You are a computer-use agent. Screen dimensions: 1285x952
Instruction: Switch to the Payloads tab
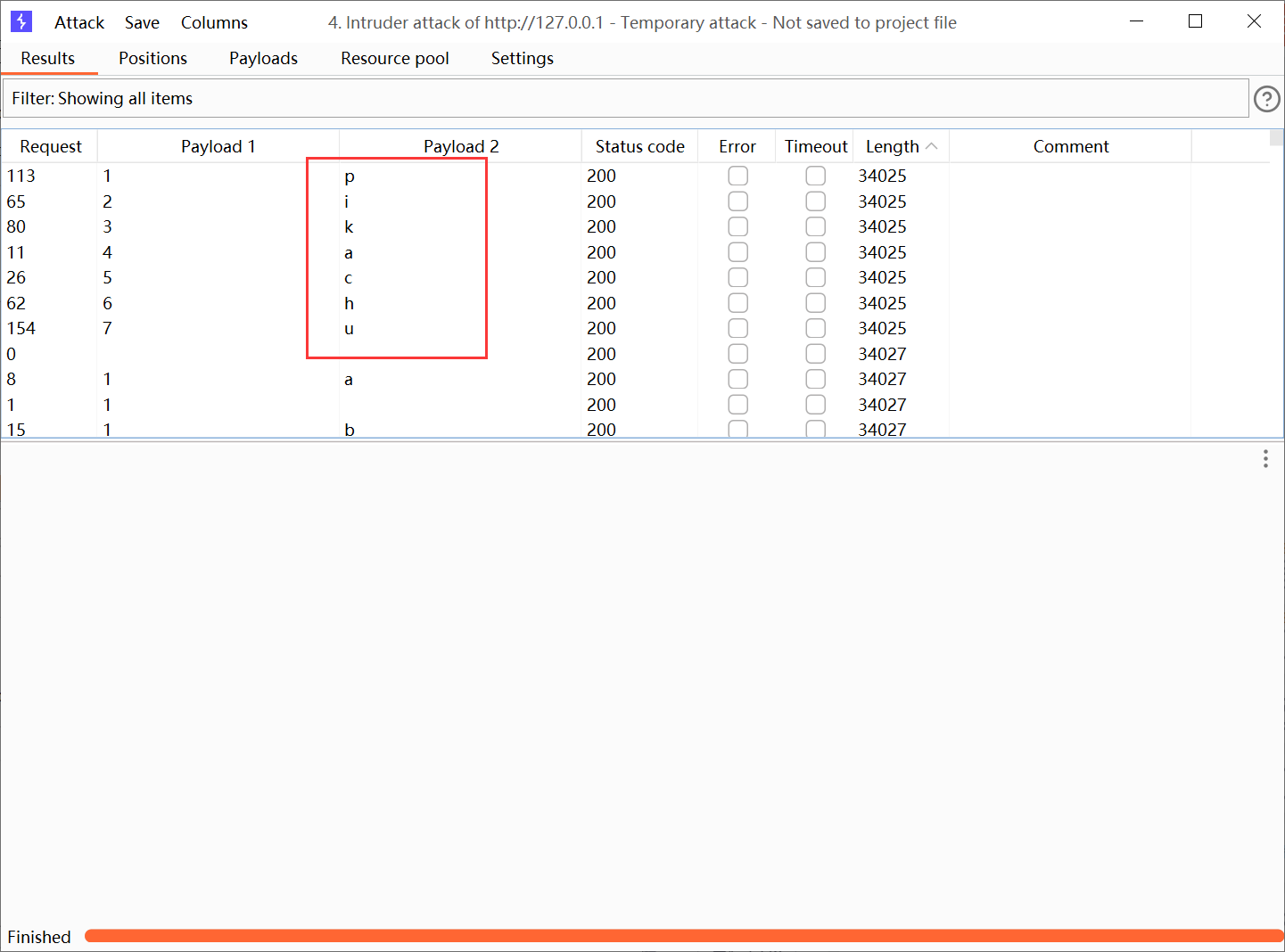coord(263,59)
